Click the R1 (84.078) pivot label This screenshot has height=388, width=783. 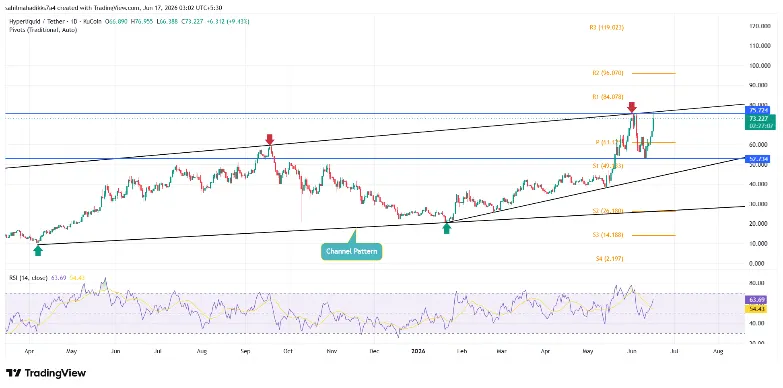point(608,96)
